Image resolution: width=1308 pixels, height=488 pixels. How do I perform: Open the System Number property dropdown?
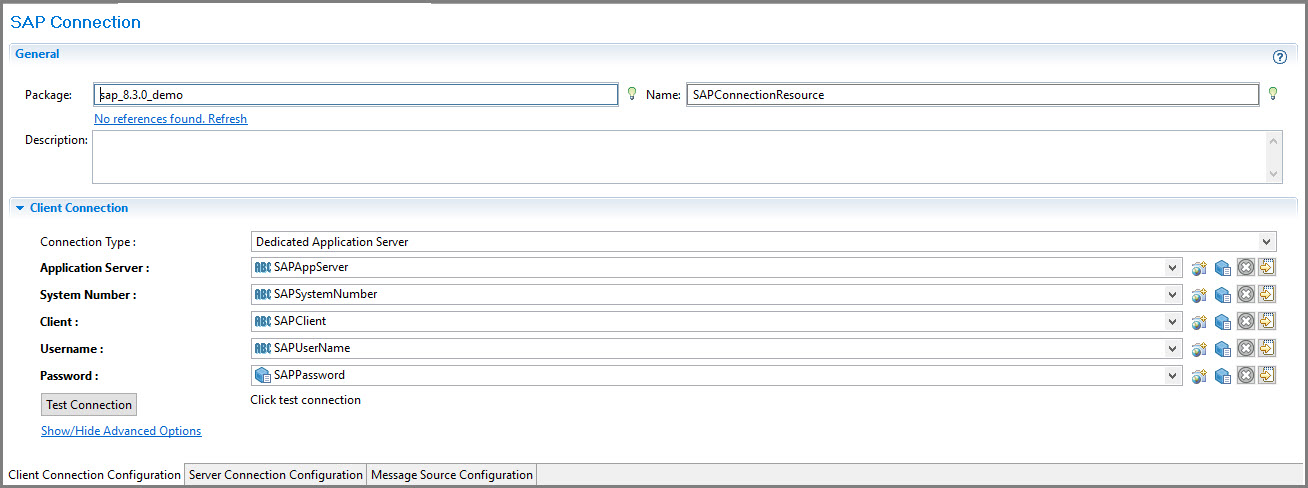coord(1172,295)
